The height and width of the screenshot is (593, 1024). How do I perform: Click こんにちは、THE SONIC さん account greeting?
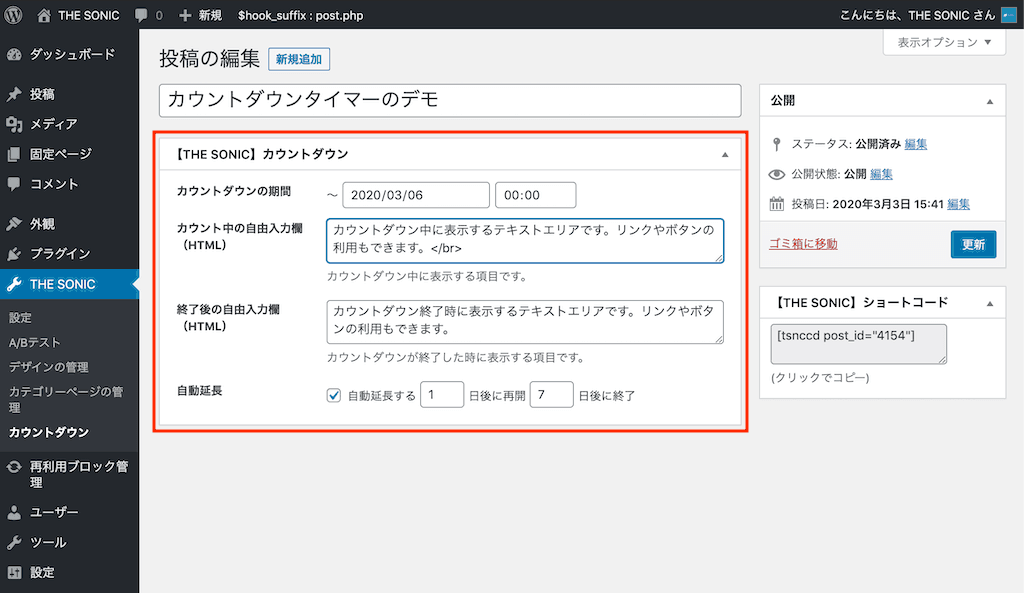[917, 15]
